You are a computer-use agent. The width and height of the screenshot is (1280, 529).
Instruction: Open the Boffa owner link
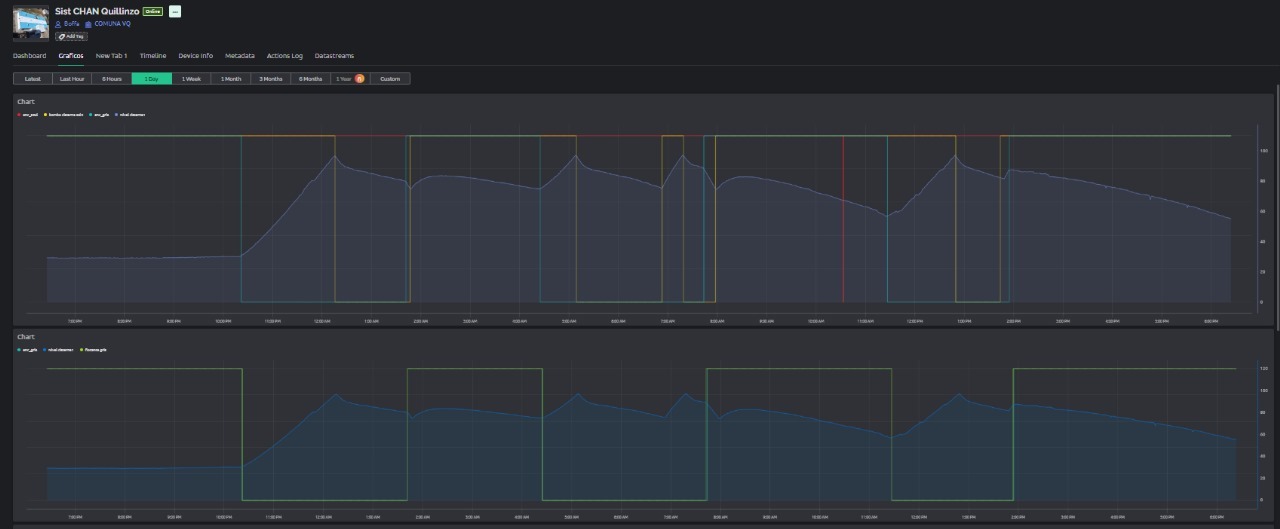click(x=71, y=23)
